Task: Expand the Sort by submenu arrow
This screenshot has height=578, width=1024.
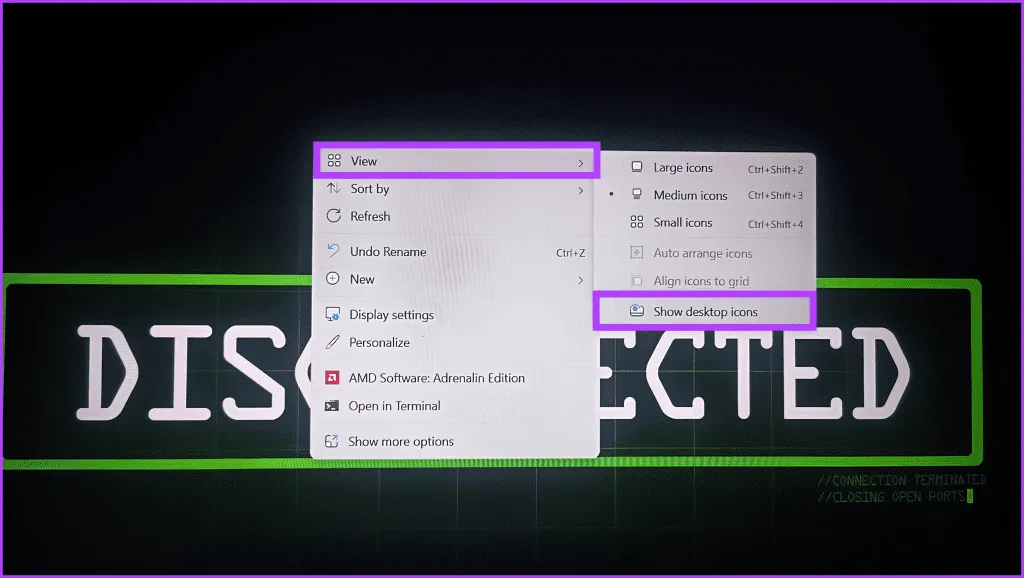Action: 580,189
